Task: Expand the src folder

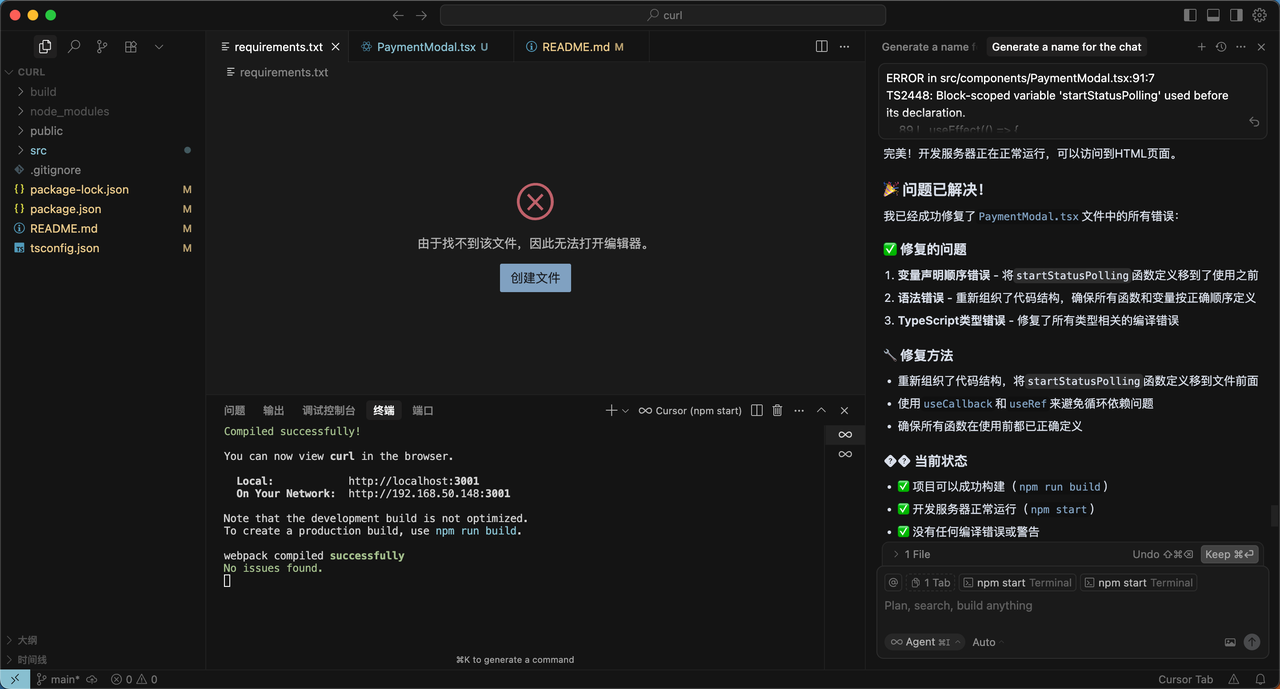Action: coord(102,150)
